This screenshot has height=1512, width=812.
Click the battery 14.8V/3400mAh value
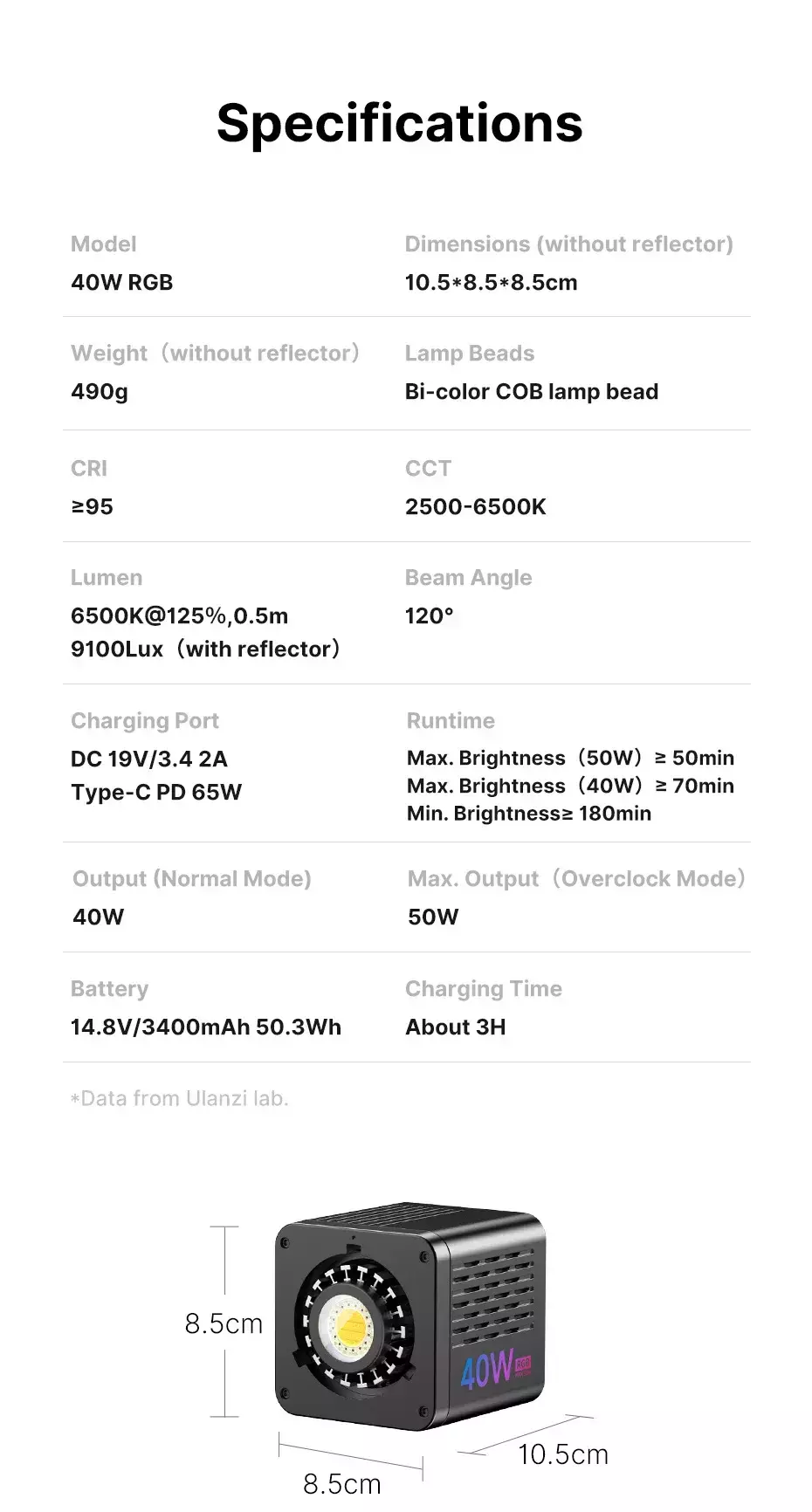206,1027
